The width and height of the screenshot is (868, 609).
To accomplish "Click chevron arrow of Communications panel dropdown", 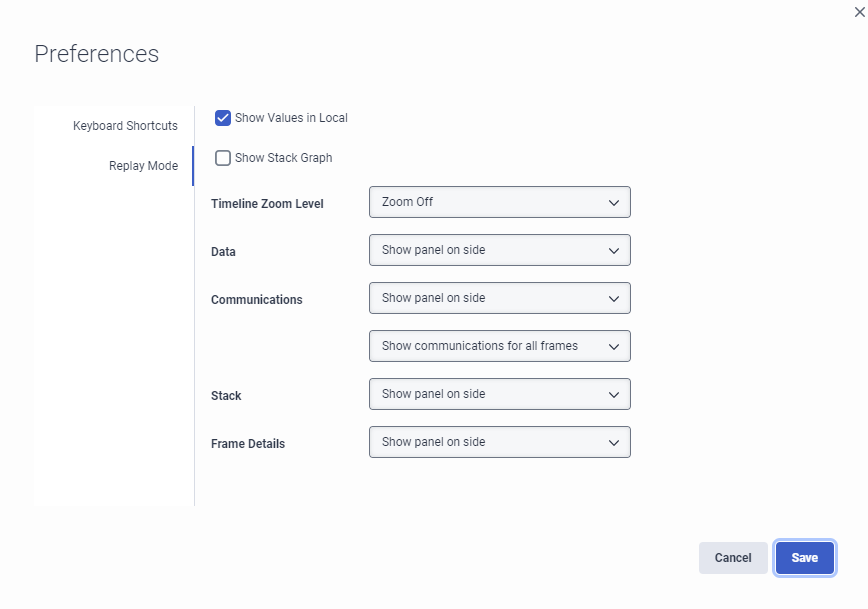I will 614,298.
